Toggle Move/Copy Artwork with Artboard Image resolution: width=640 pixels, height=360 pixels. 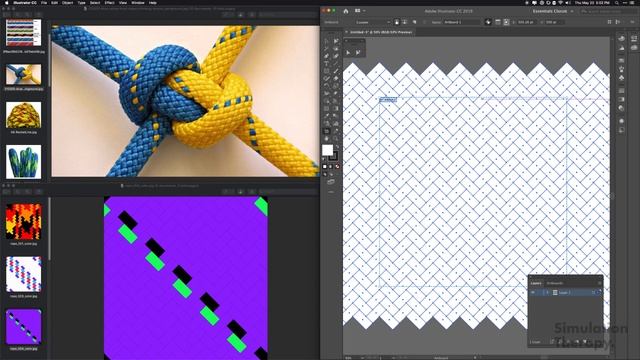point(488,22)
